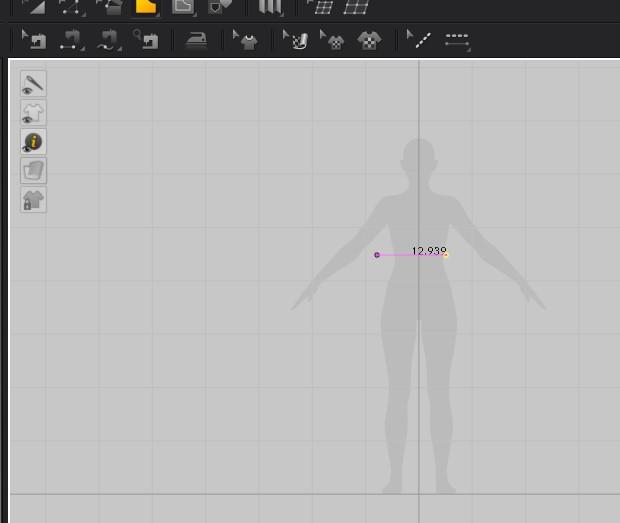
Task: Select the arrow with checkered shirt tool
Action: coord(332,40)
